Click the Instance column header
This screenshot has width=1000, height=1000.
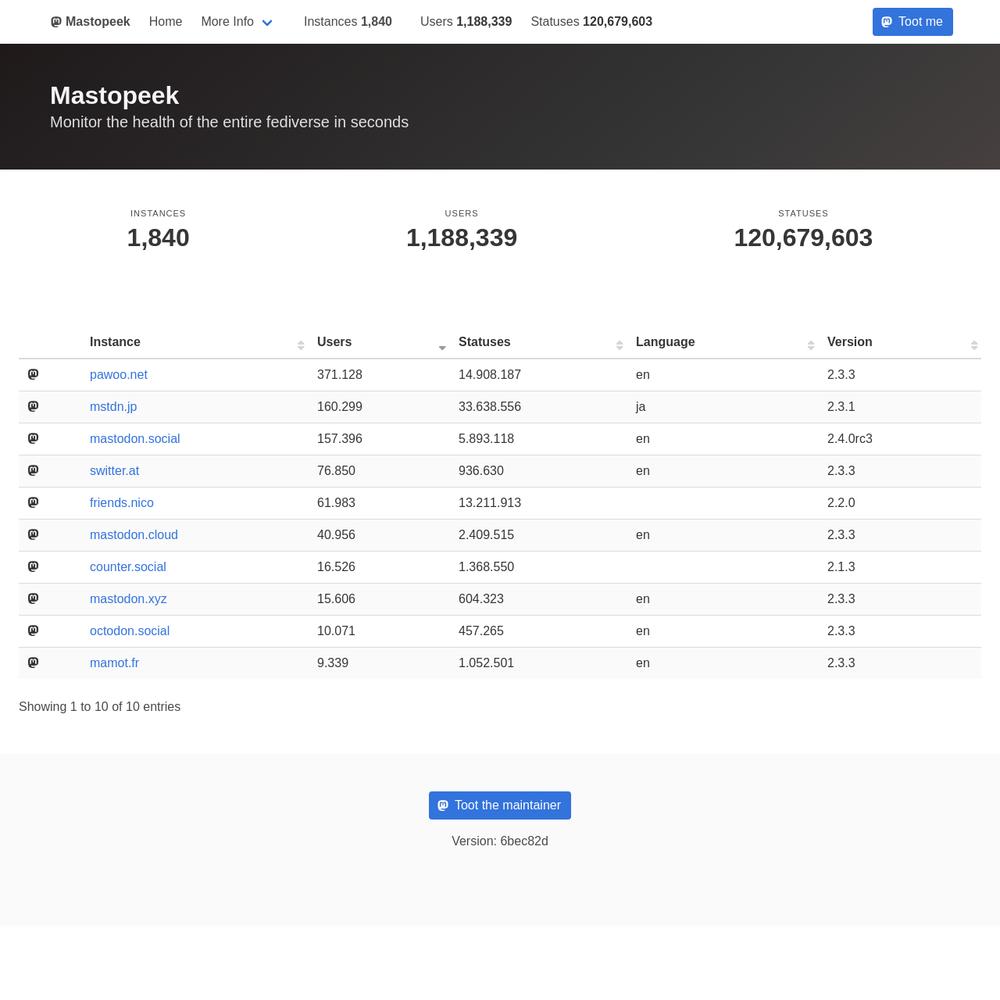click(195, 342)
